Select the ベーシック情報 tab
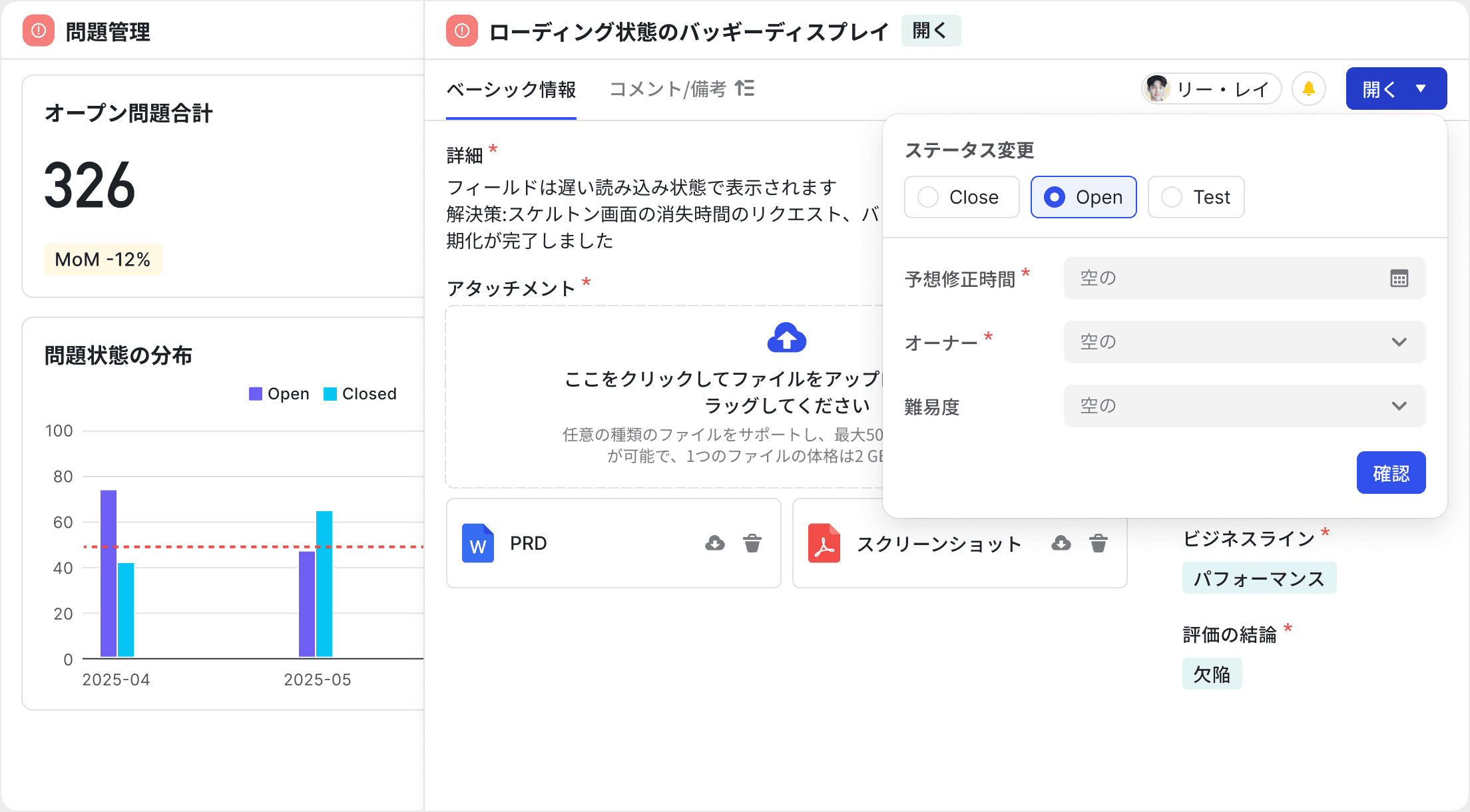Viewport: 1470px width, 812px height. coord(511,89)
